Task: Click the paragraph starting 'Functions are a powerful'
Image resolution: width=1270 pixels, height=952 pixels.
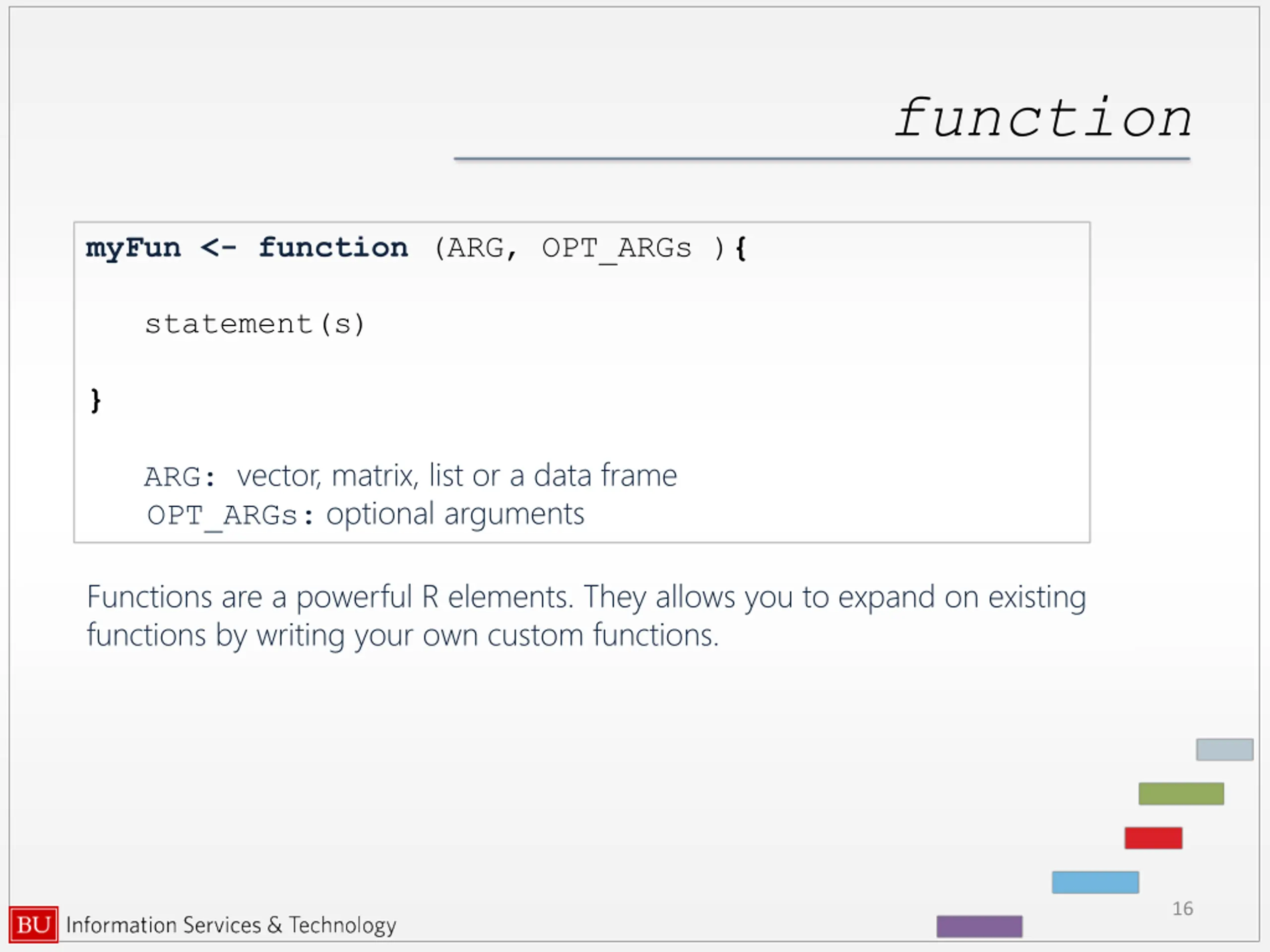Action: point(586,616)
